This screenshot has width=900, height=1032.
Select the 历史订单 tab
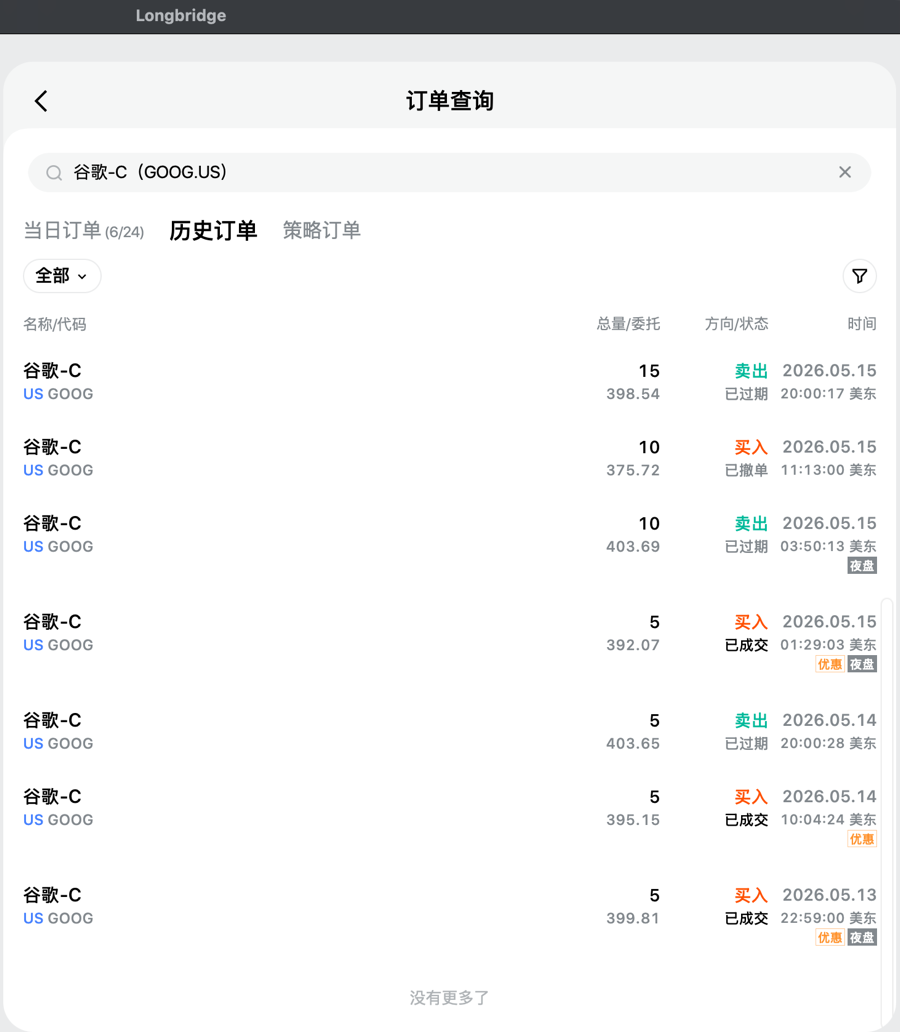click(213, 230)
